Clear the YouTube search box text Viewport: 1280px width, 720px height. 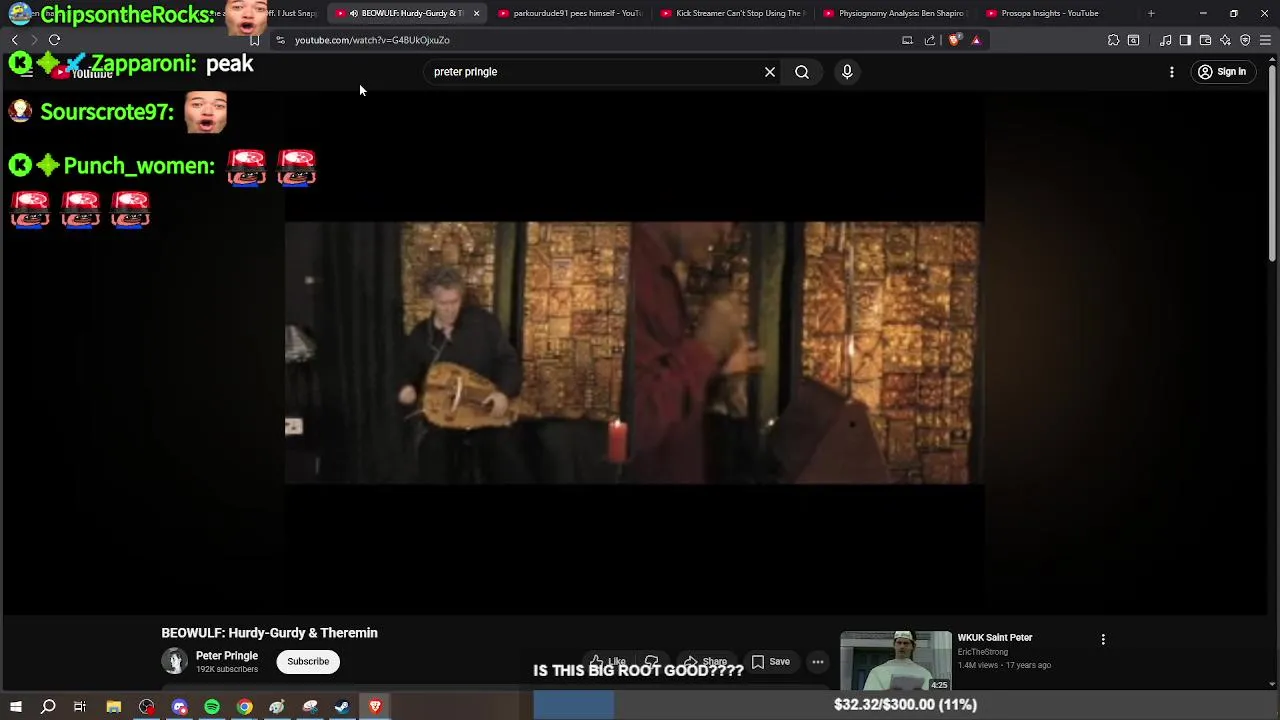click(x=770, y=72)
